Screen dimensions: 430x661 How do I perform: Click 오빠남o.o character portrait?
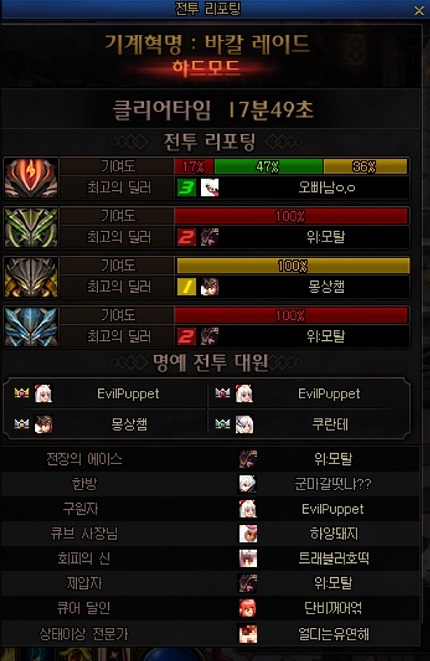210,188
